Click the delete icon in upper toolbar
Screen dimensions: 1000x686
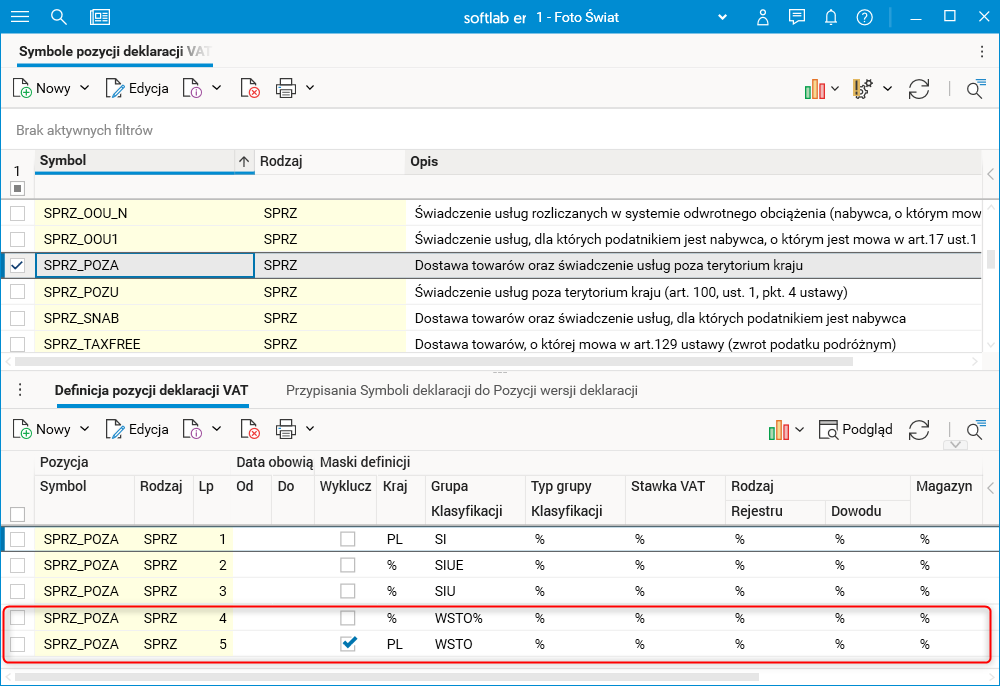point(250,89)
